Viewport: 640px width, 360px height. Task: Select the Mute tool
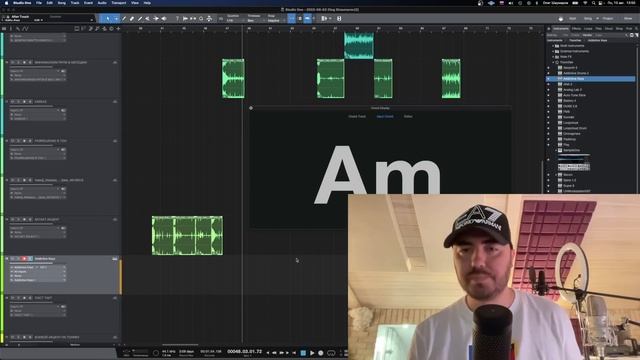coord(148,18)
